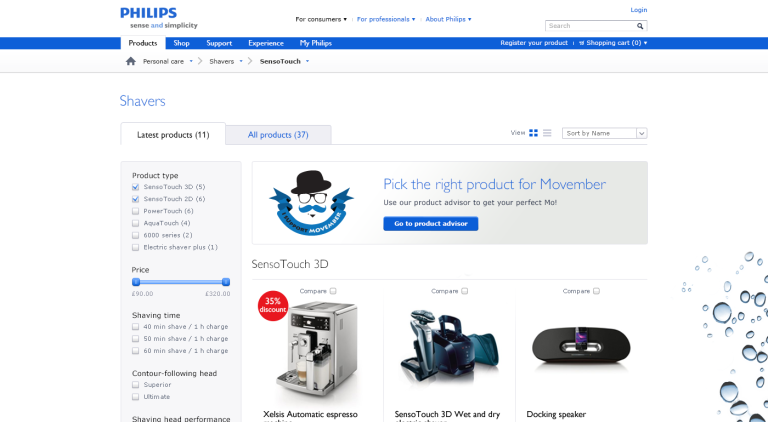Expand the About Philips menu
768x422 pixels.
[448, 19]
